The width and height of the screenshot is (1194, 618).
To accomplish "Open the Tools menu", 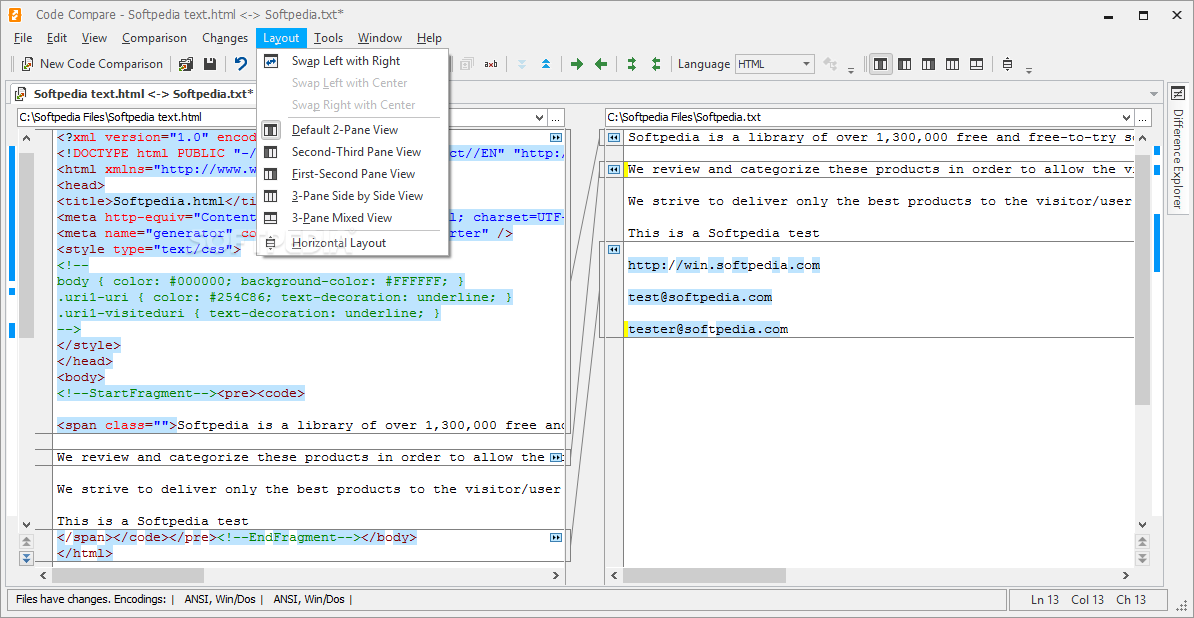I will pyautogui.click(x=328, y=38).
